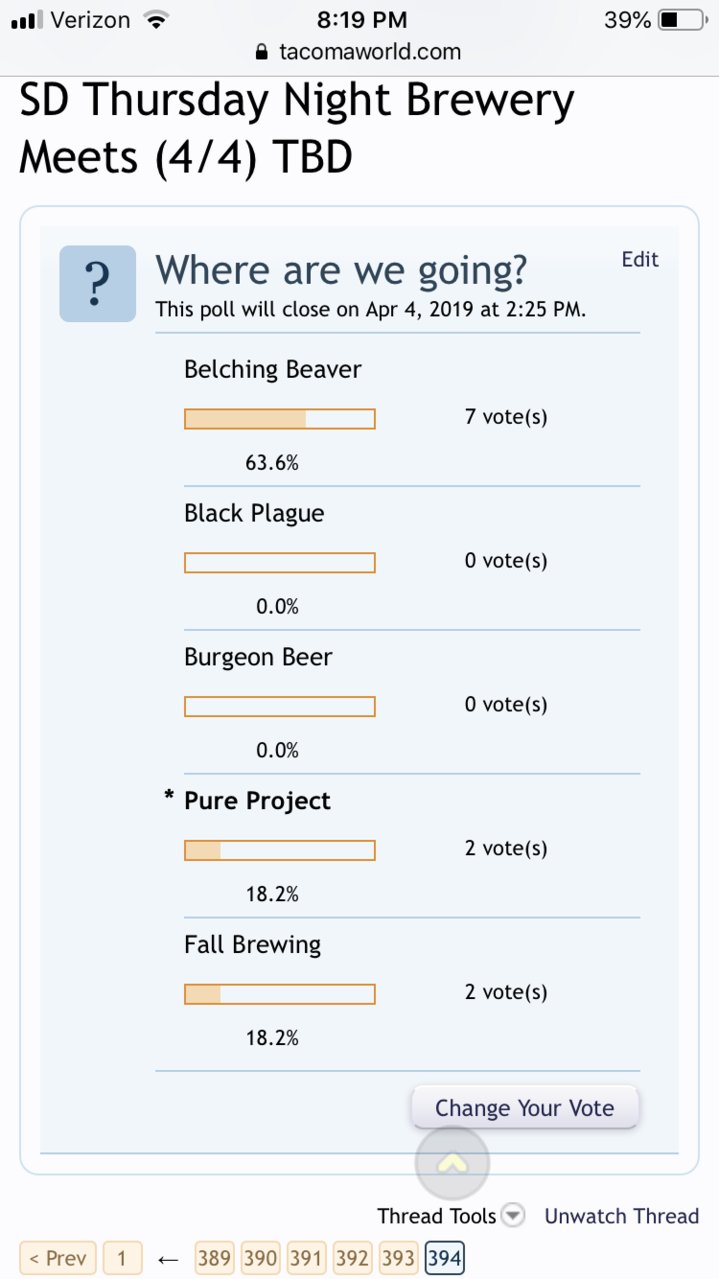Click the Belching Beaver vote progress bar
Screen dimensions: 719x1279
(x=280, y=419)
